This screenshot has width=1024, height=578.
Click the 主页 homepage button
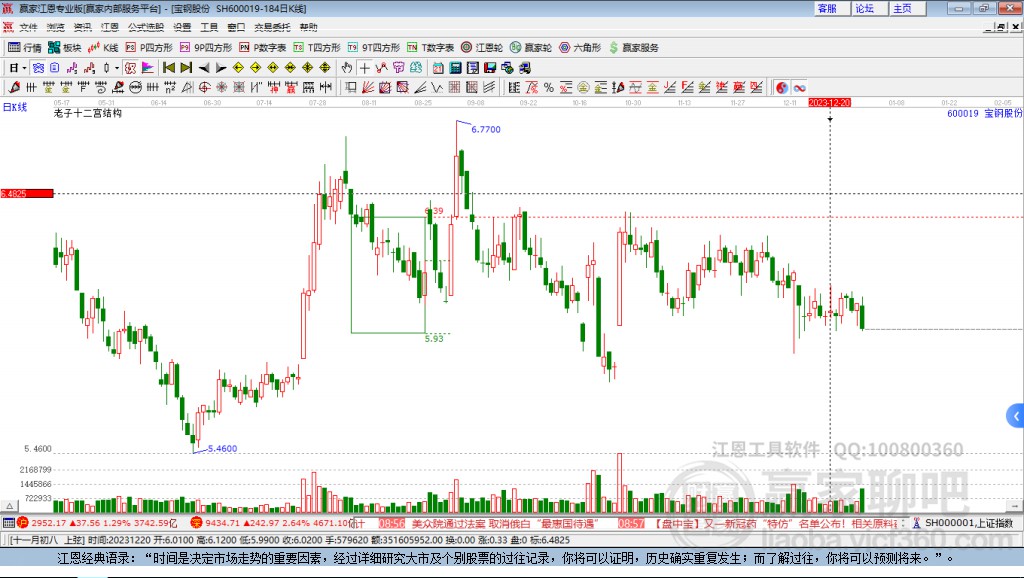[906, 8]
